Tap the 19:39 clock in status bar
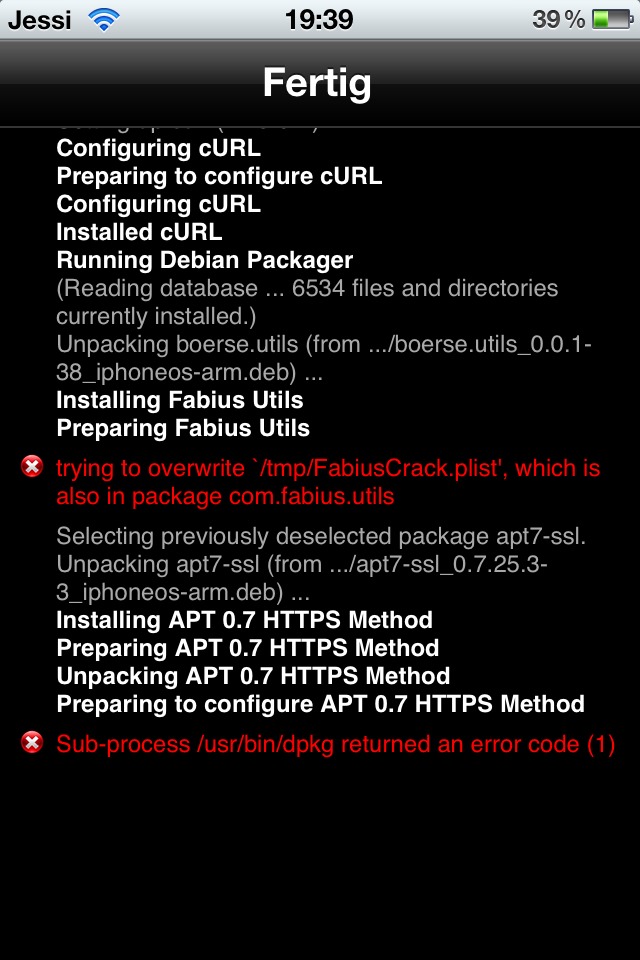The width and height of the screenshot is (640, 960). coord(319,19)
